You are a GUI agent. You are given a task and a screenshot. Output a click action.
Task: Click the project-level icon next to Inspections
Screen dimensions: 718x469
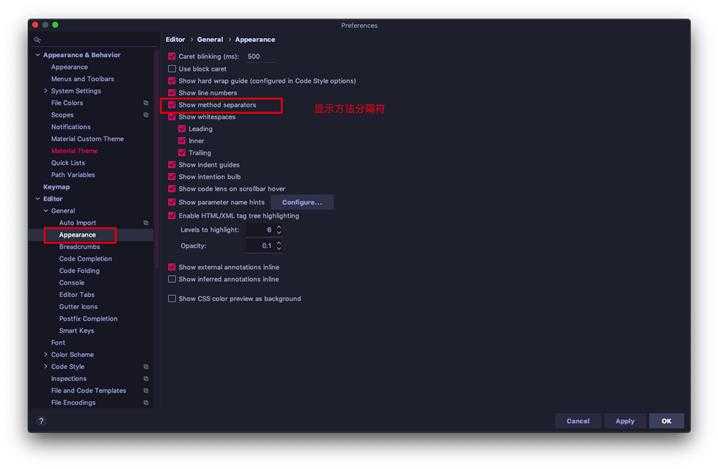(146, 379)
